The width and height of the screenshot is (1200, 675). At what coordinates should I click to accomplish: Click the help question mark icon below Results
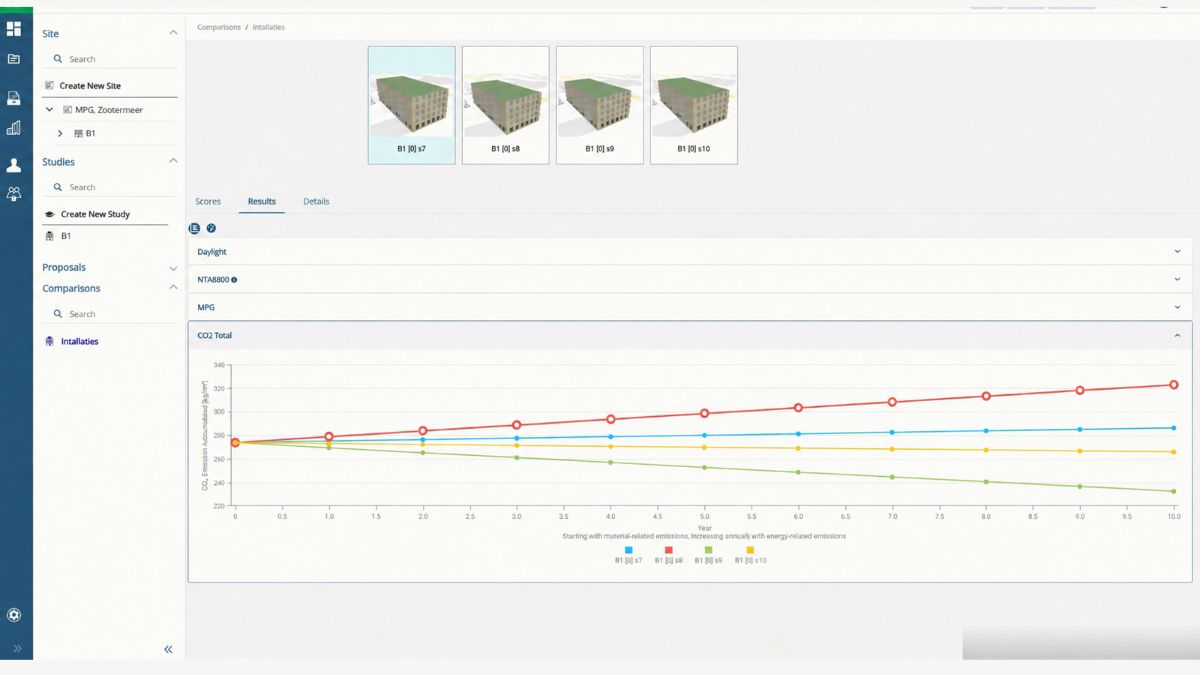pos(211,228)
